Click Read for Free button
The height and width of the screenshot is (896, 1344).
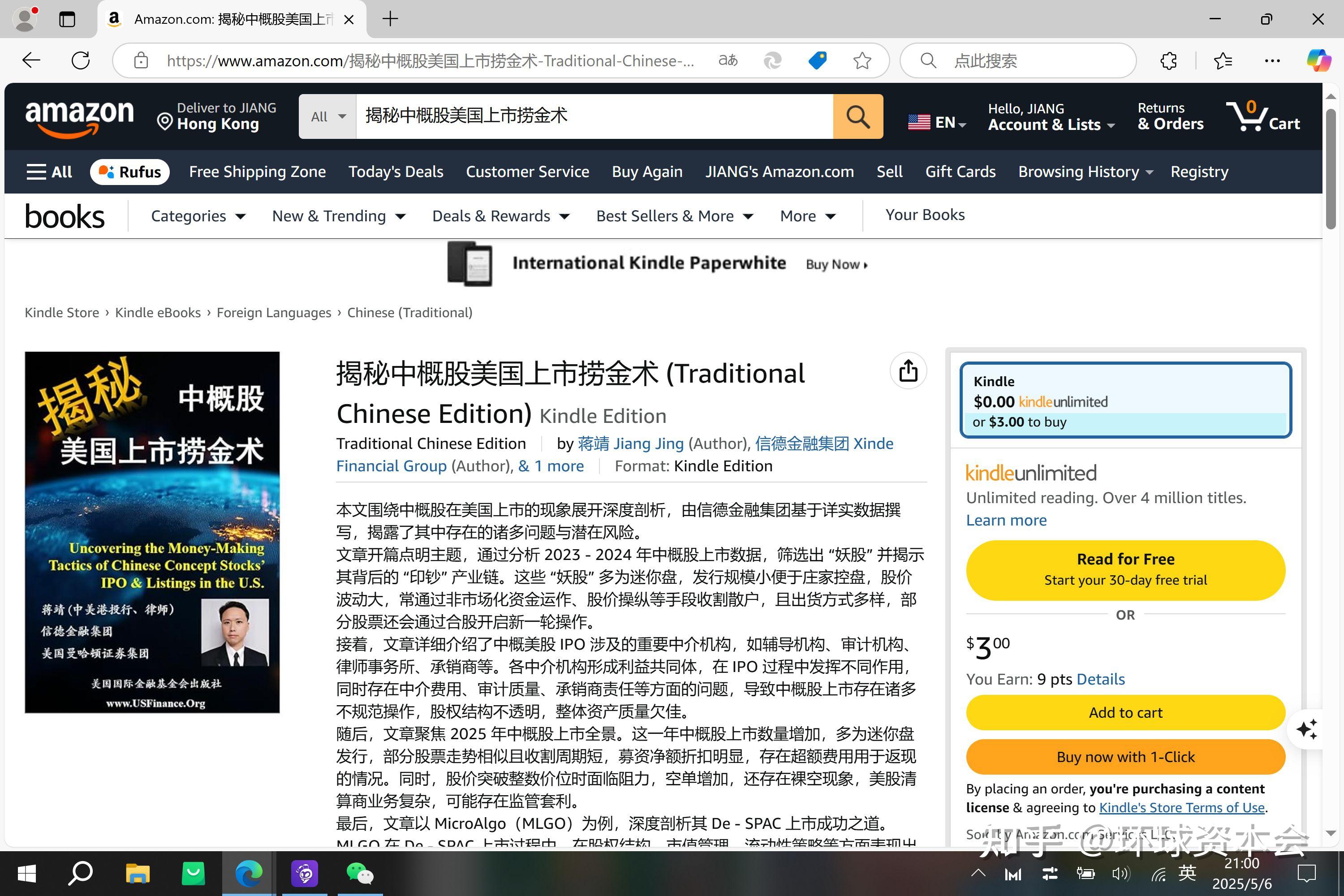pyautogui.click(x=1125, y=570)
